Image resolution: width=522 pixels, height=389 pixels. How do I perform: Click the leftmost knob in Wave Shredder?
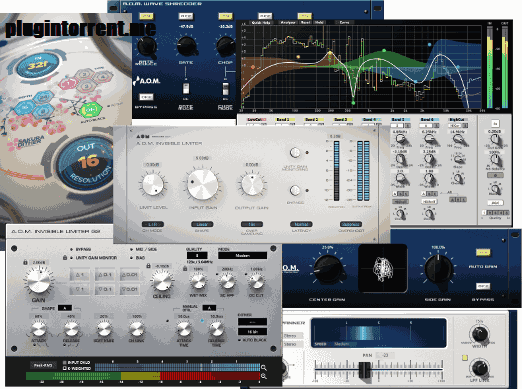pos(146,47)
